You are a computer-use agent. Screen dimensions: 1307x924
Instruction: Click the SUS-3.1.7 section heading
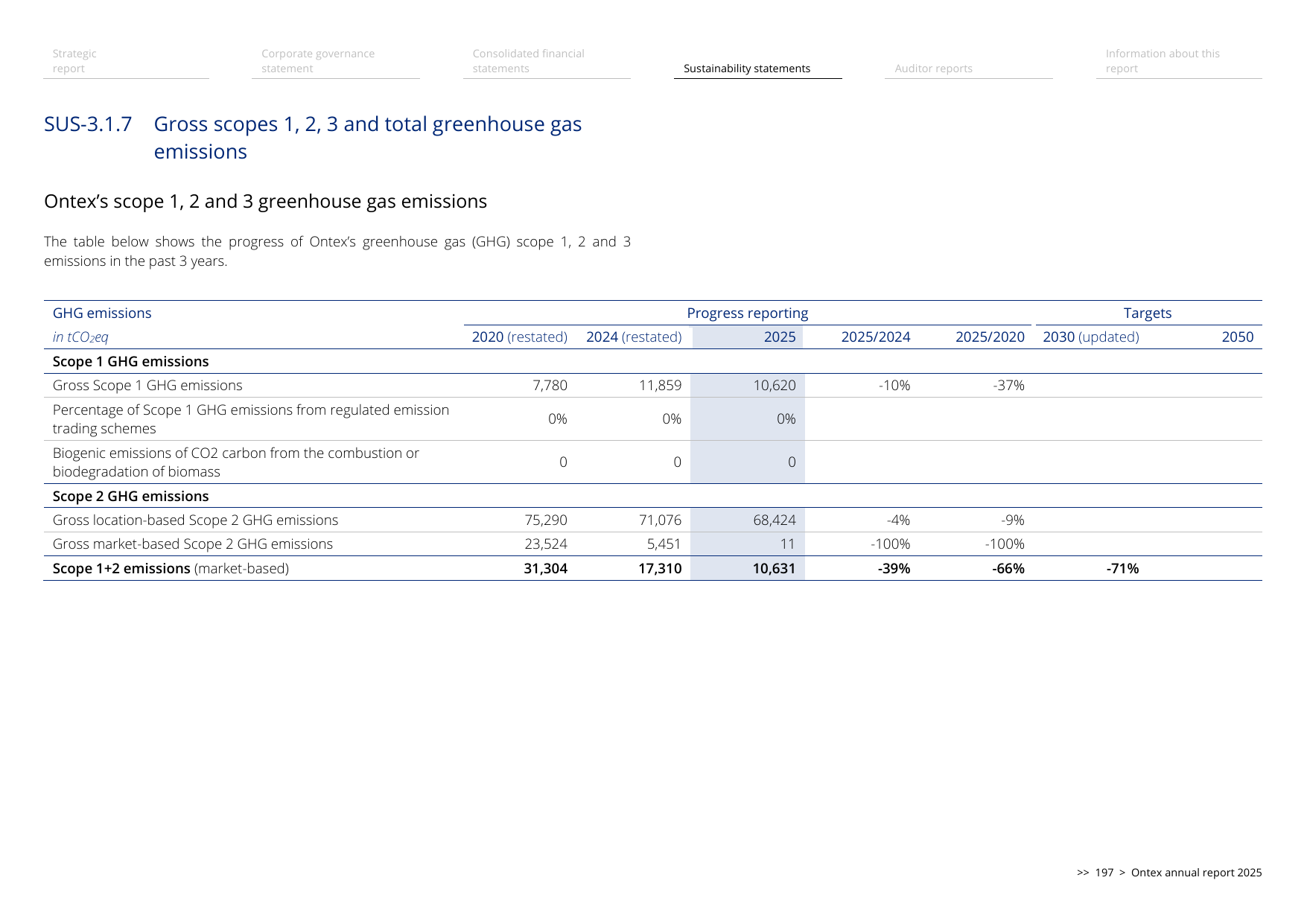tap(313, 138)
